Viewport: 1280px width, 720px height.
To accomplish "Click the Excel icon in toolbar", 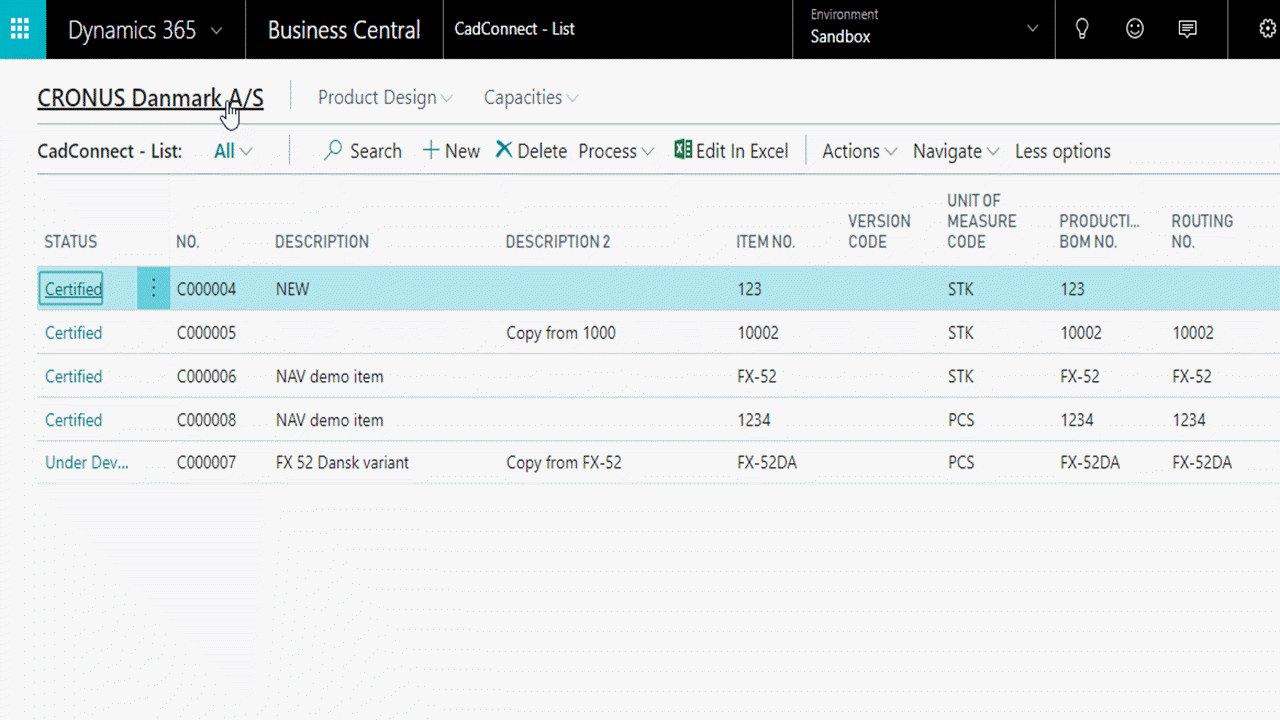I will (x=683, y=150).
